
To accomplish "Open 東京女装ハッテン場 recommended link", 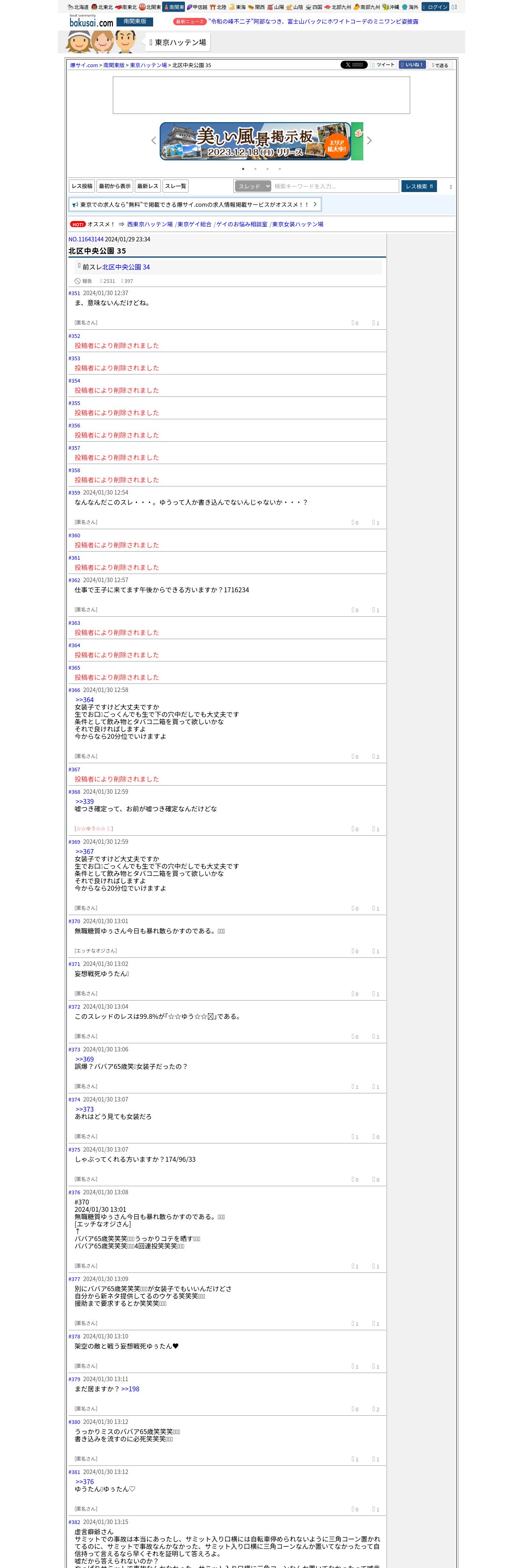I will (x=298, y=225).
